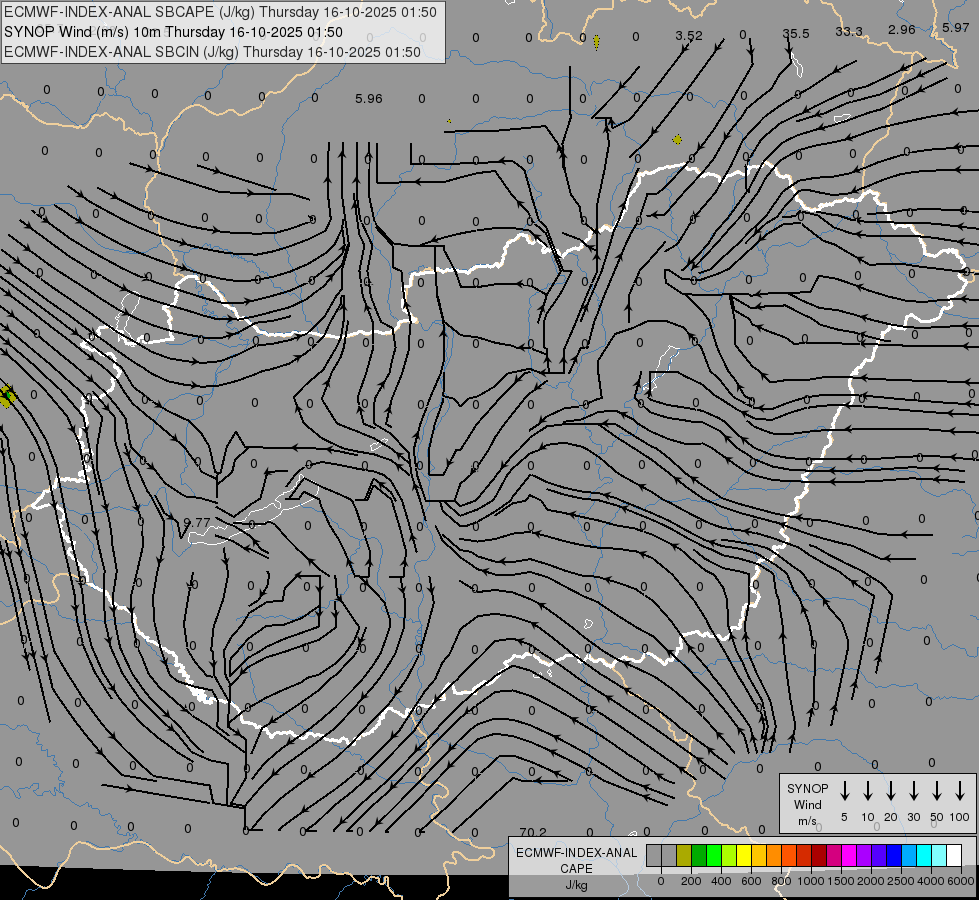
Task: Click the ECMWF-INDEX-ANAL CAPE J/kg legend label
Action: point(576,869)
